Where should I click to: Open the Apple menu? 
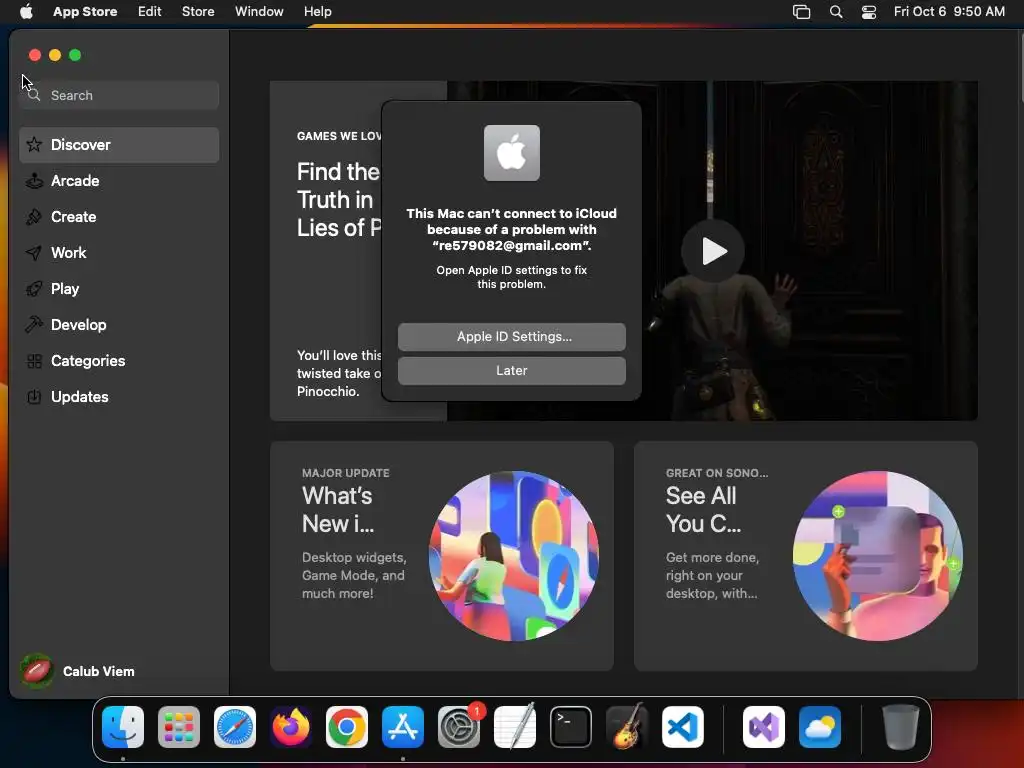coord(26,12)
